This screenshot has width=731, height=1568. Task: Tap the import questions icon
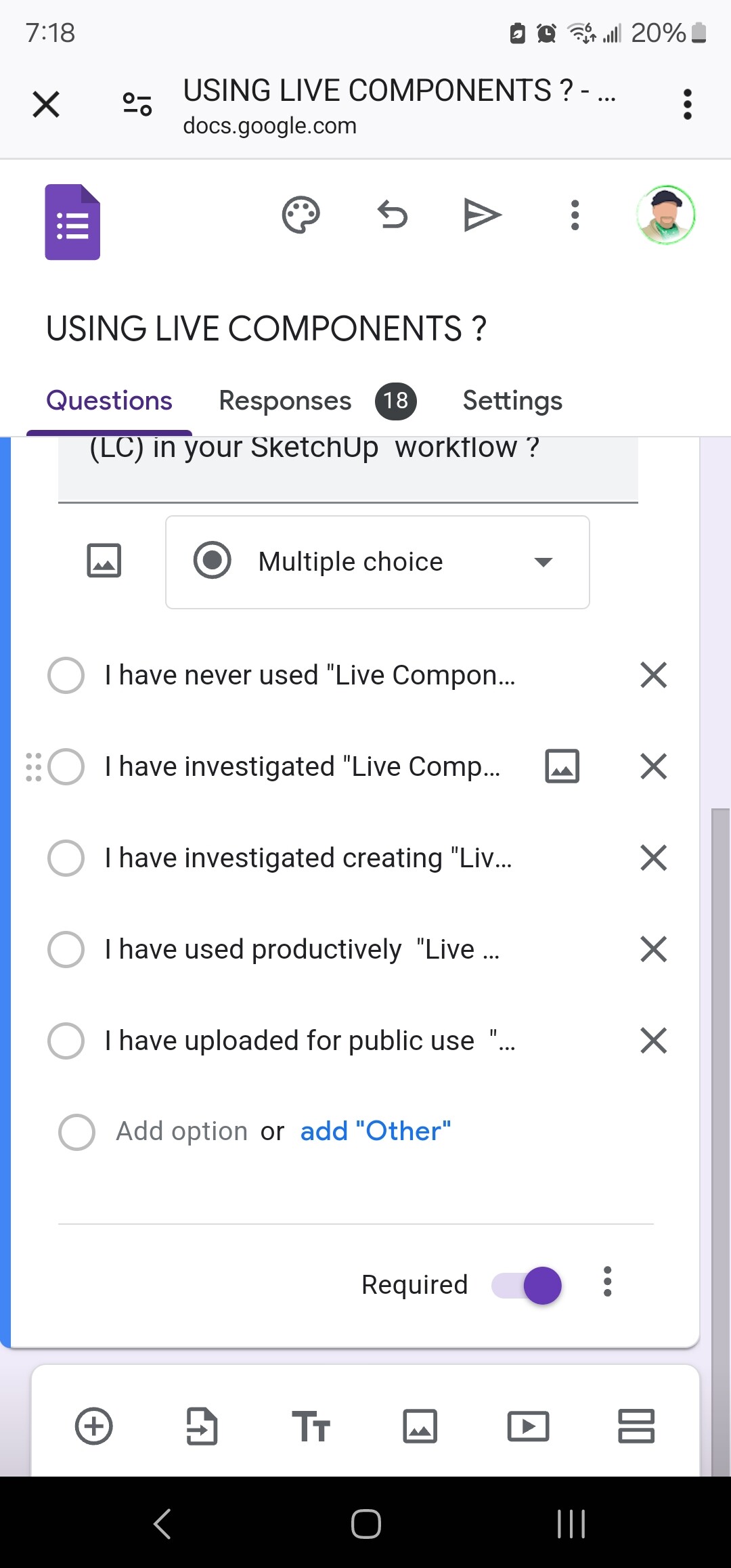coord(202,1426)
